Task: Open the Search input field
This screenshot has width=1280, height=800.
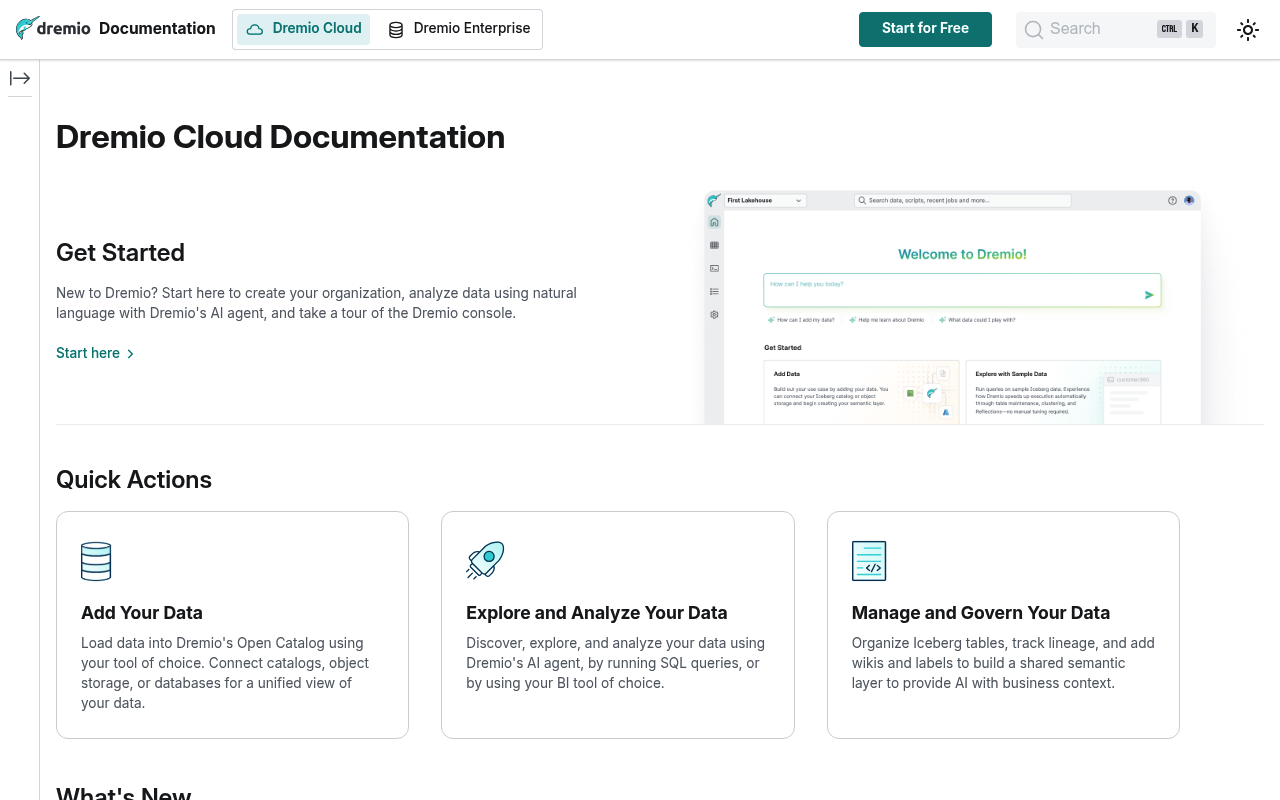Action: coord(1116,30)
